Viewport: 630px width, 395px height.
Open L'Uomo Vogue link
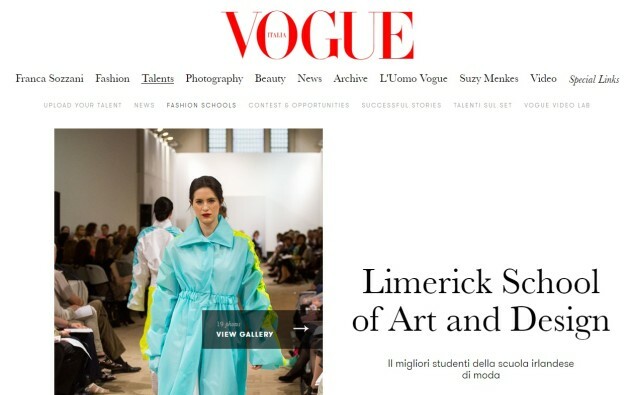413,79
